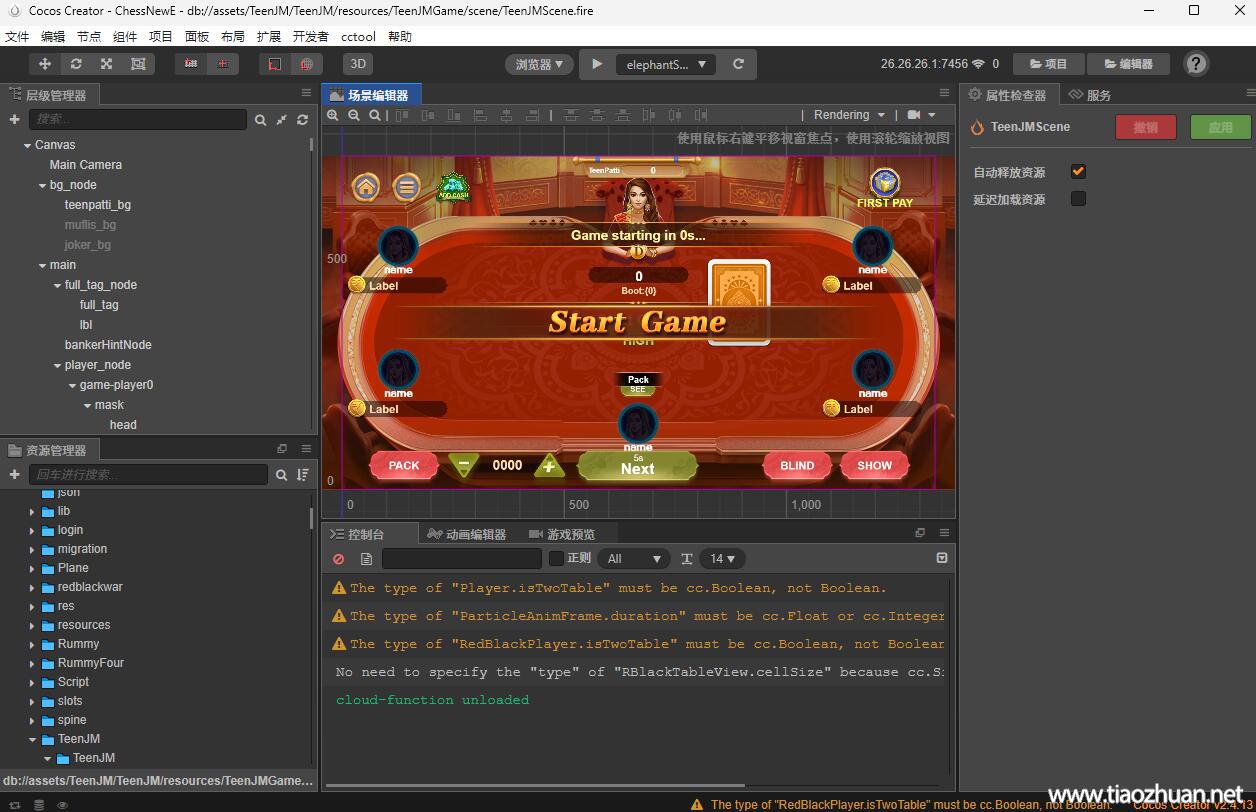Click the hierarchy search input field
Viewport: 1256px width, 812px height.
coord(137,119)
